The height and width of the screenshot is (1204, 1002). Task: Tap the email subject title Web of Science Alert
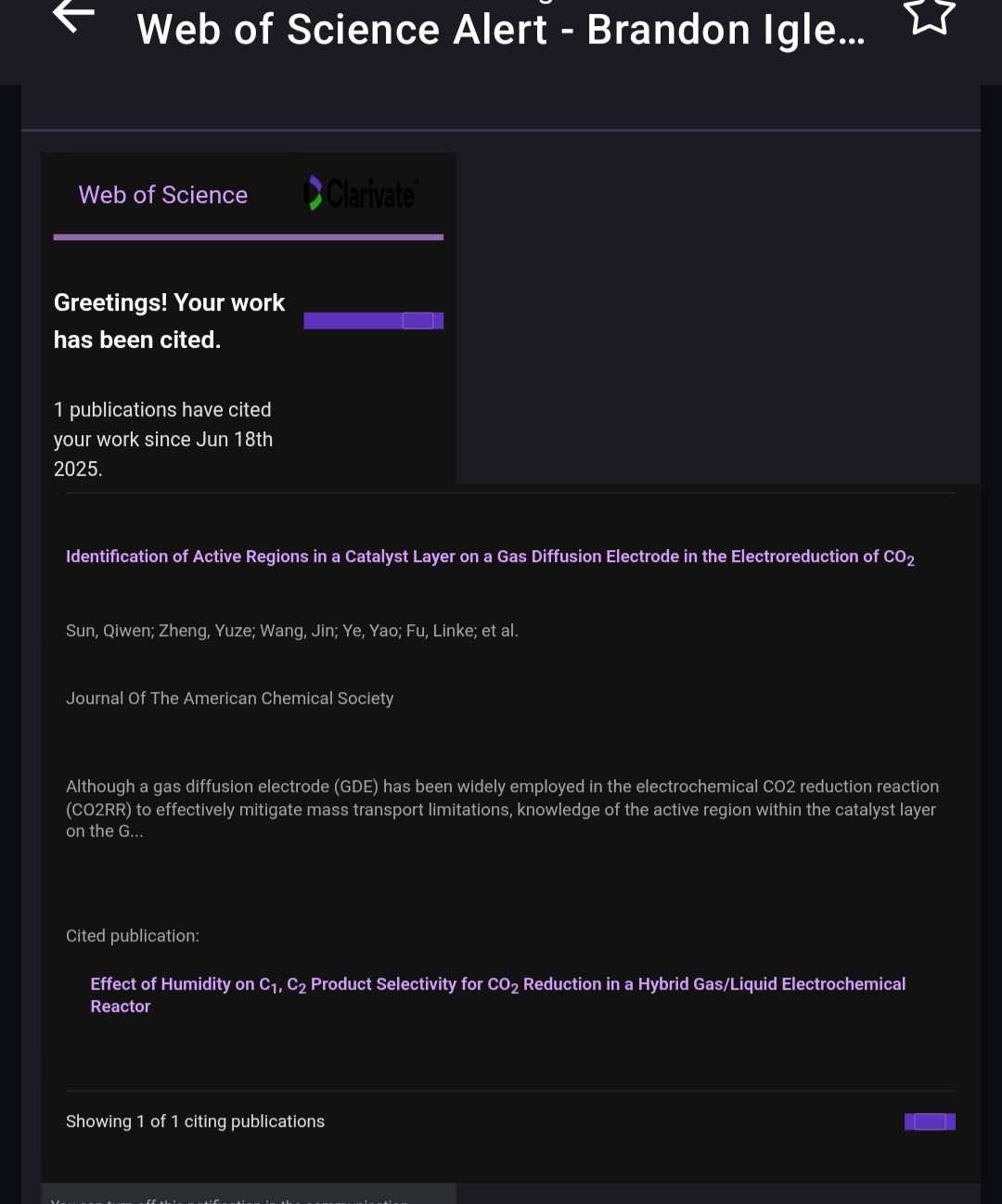[x=501, y=30]
